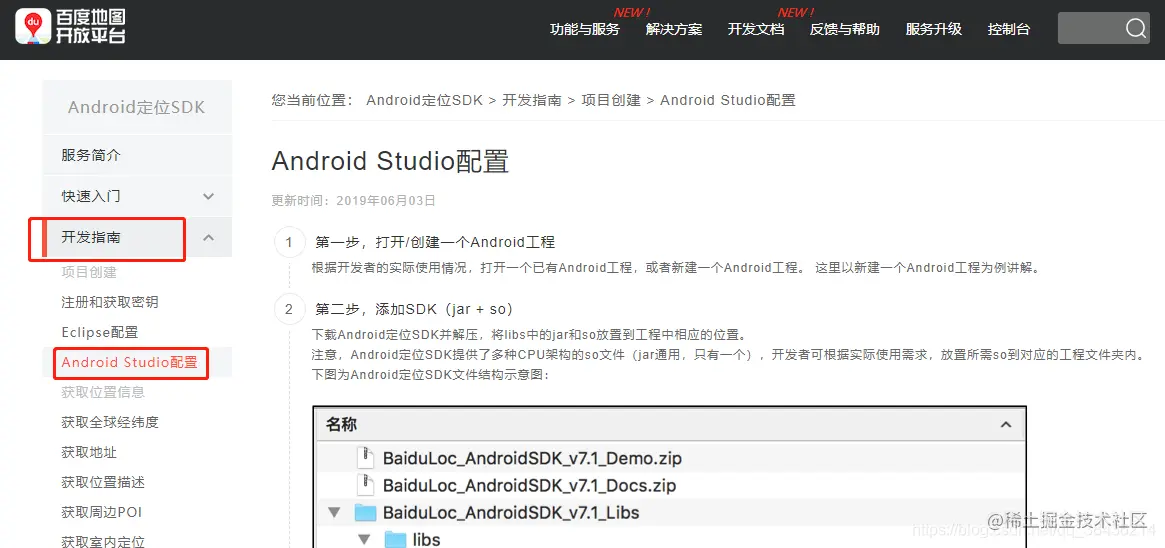Click the Android定位SDK sidebar header
This screenshot has width=1165, height=548.
click(137, 107)
